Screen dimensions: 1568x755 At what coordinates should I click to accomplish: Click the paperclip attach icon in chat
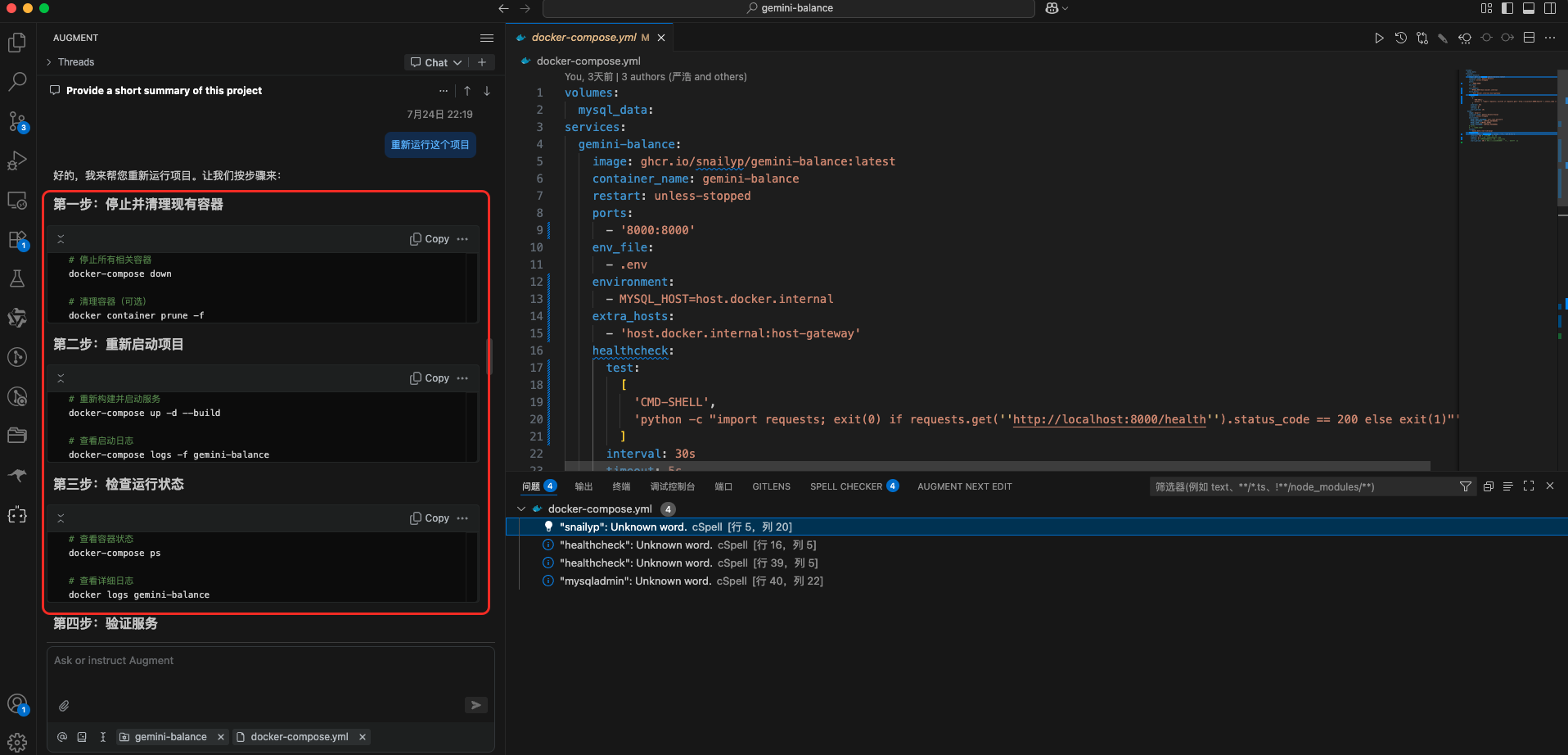tap(64, 705)
